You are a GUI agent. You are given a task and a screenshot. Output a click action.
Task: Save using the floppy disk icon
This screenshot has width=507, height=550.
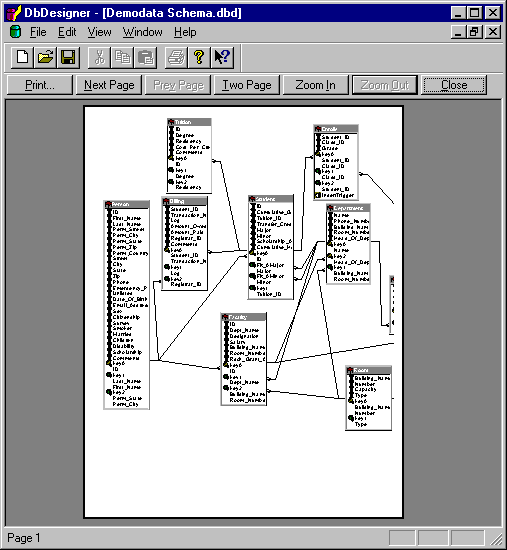tap(68, 57)
